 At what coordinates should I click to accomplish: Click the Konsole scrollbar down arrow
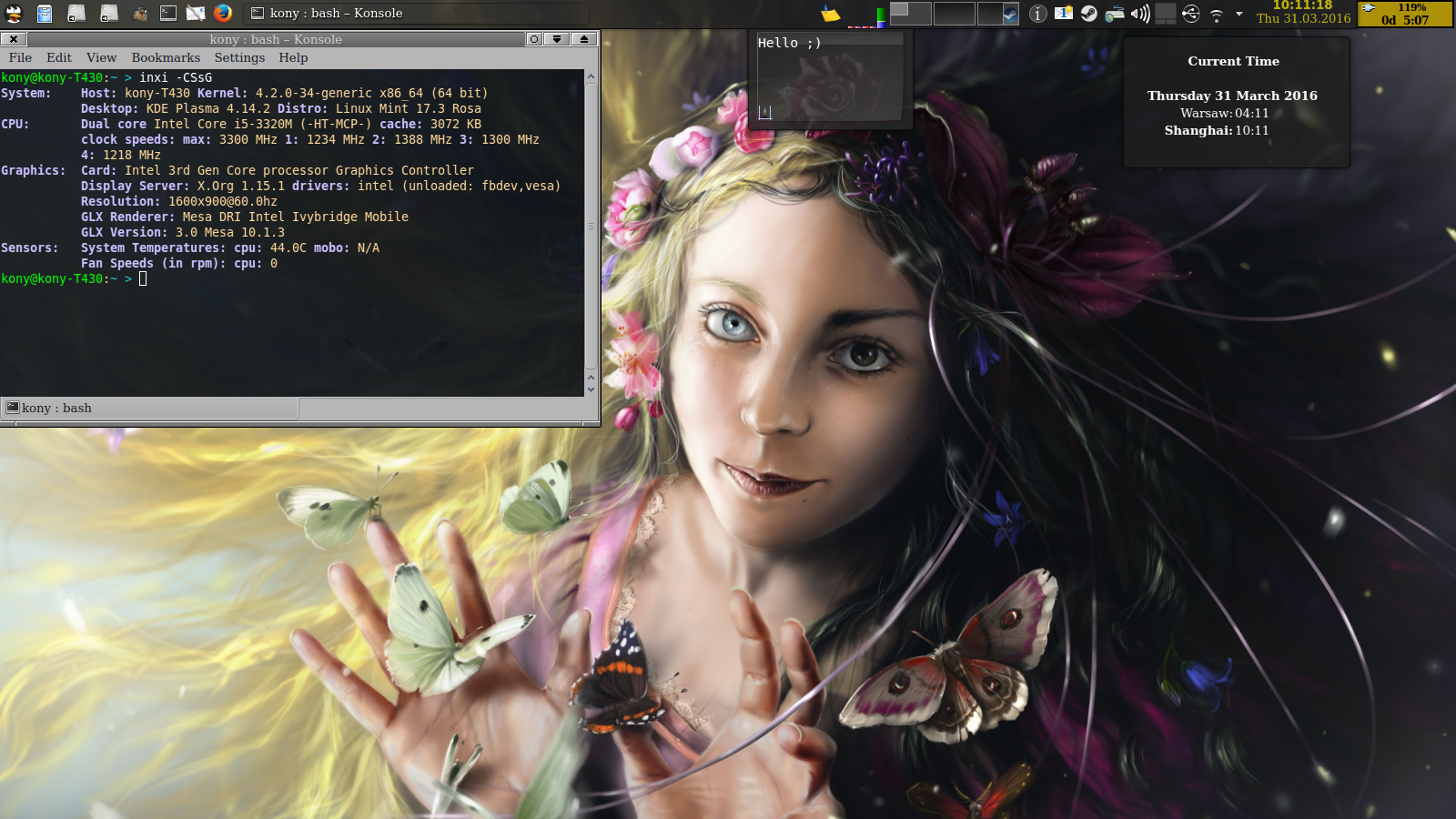pyautogui.click(x=591, y=389)
